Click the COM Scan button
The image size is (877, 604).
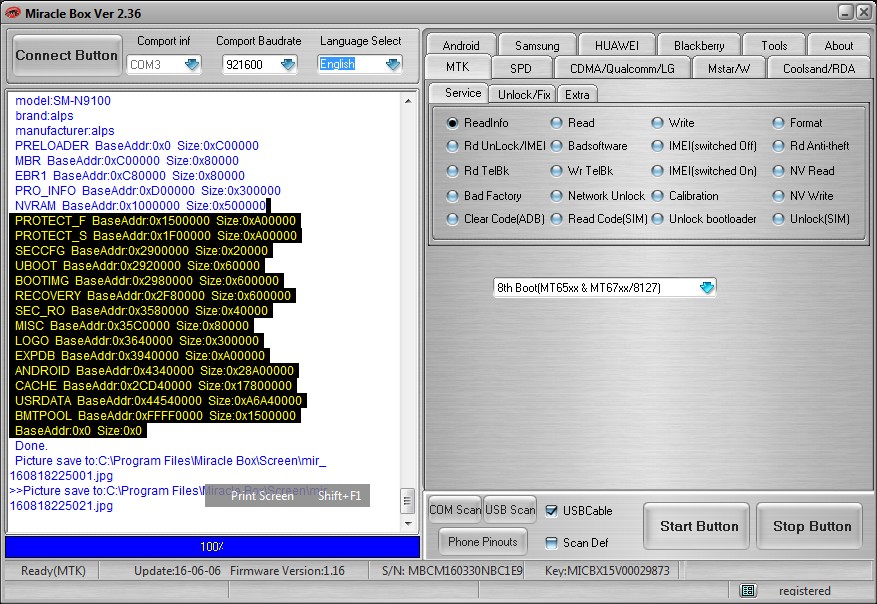(x=455, y=509)
